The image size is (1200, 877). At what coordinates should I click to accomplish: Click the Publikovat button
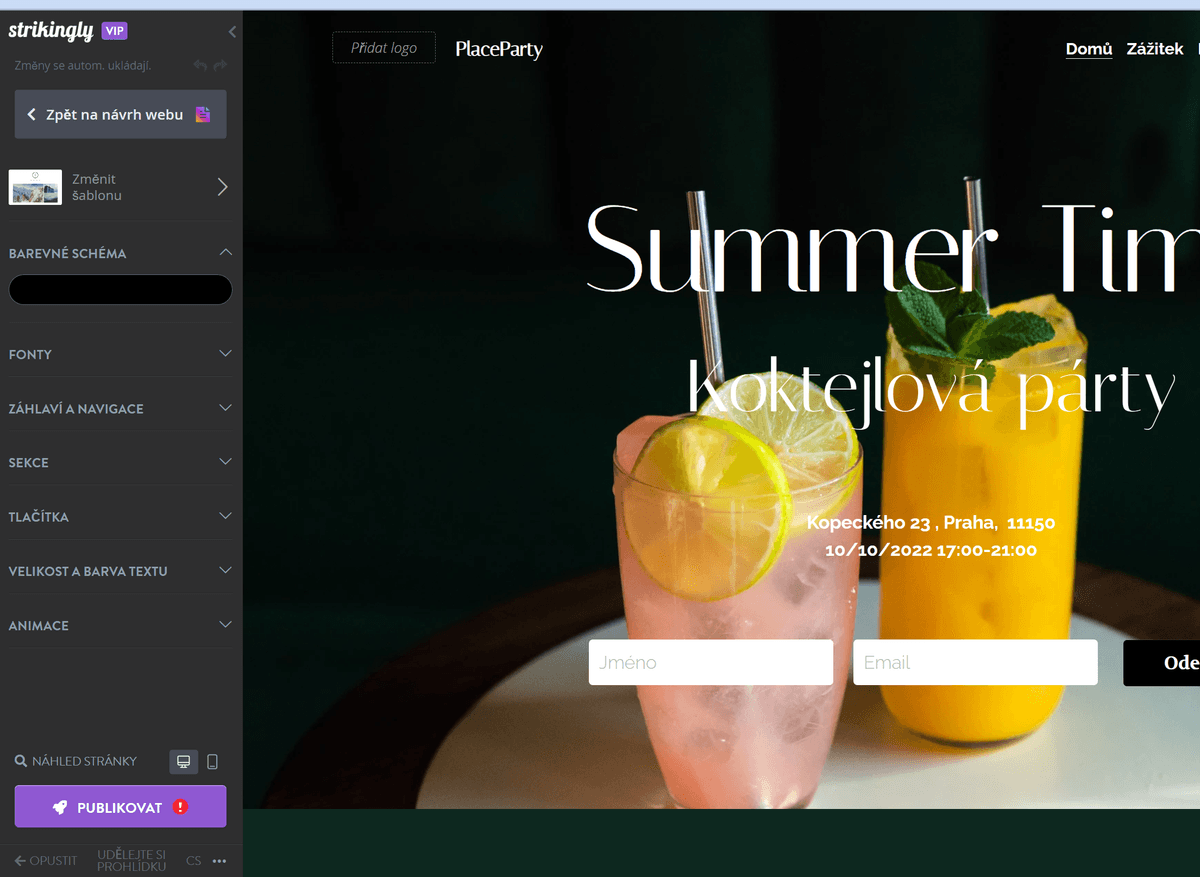pos(120,807)
